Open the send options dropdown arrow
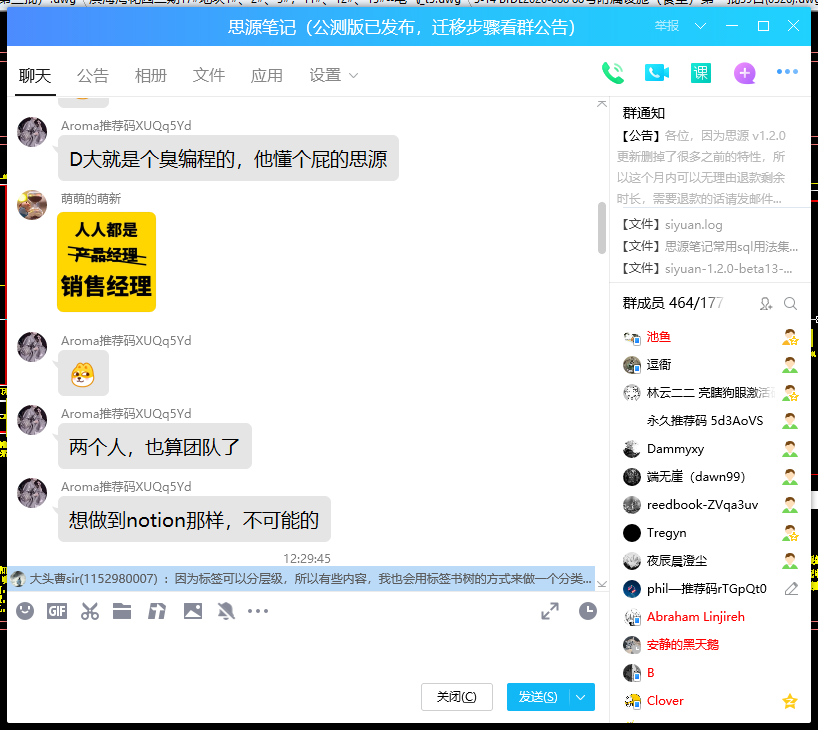 [582, 697]
